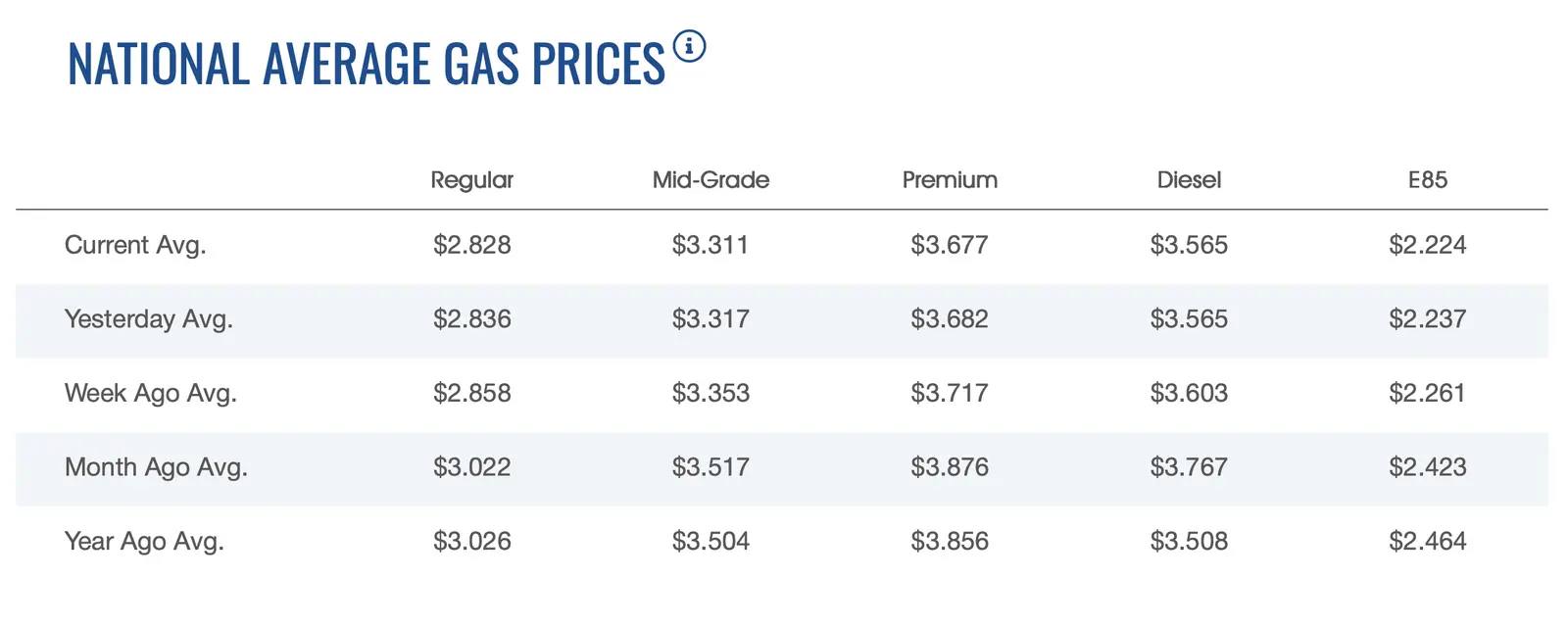Click the Yesterday Avg. row label
The height and width of the screenshot is (627, 1568).
[x=148, y=319]
